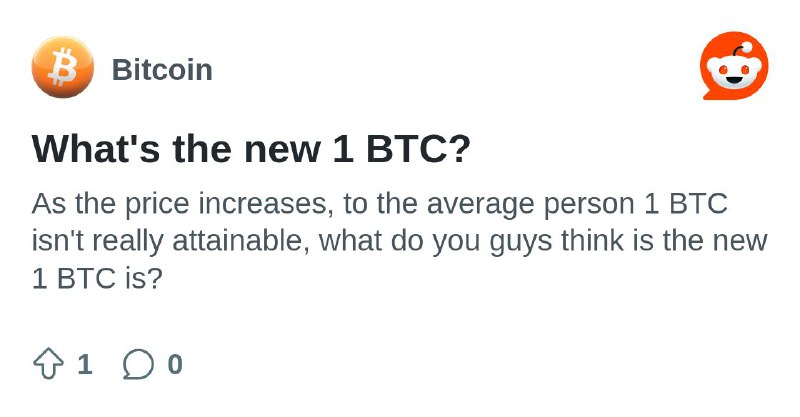Open the Reddit Snoo logo

click(x=734, y=66)
